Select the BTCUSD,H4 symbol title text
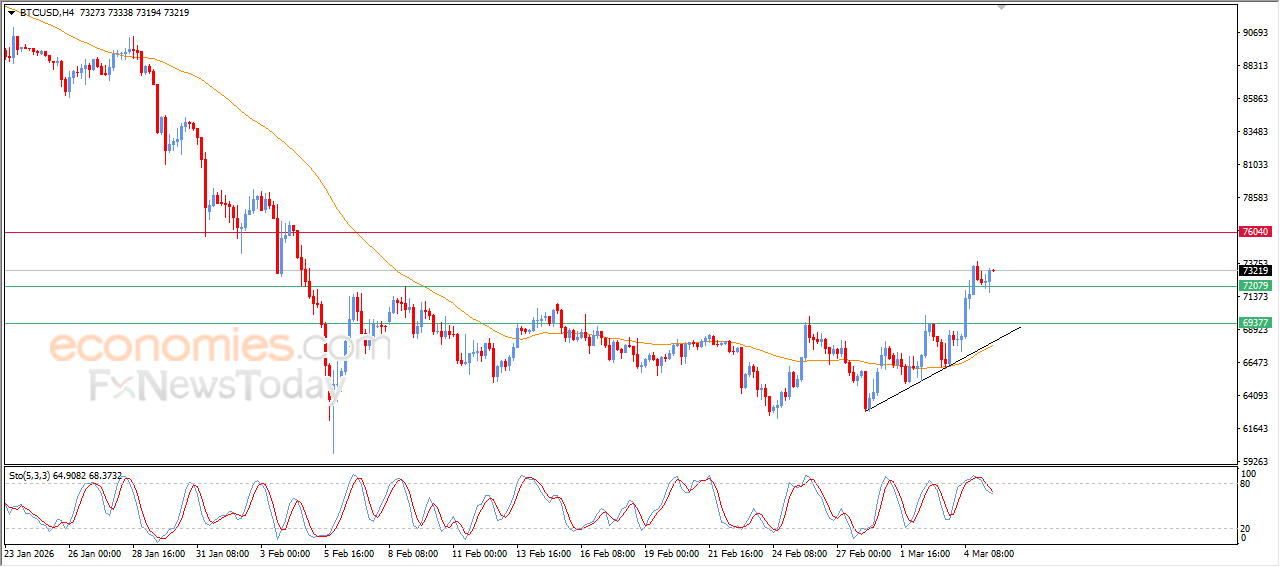Image resolution: width=1280 pixels, height=567 pixels. [x=46, y=13]
